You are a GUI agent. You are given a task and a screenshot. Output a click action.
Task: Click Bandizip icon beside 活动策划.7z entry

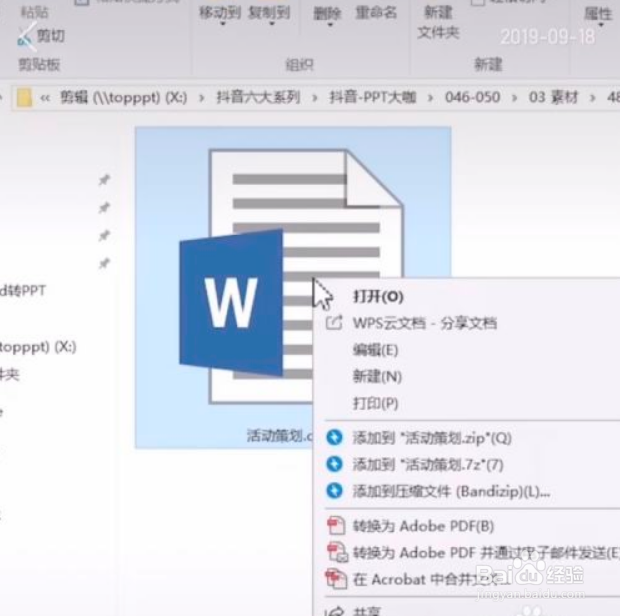tap(335, 464)
